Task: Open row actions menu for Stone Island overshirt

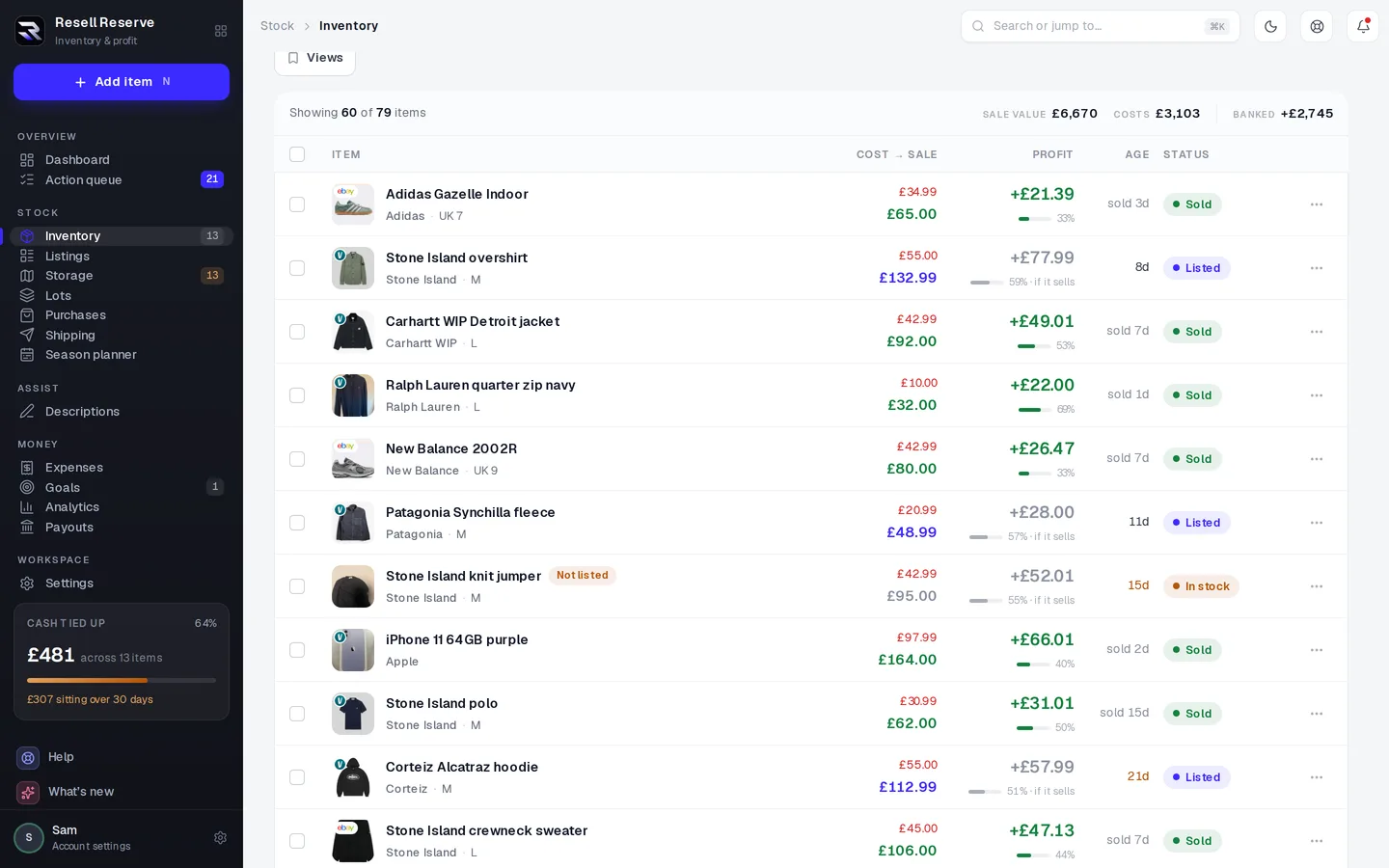Action: [1317, 268]
